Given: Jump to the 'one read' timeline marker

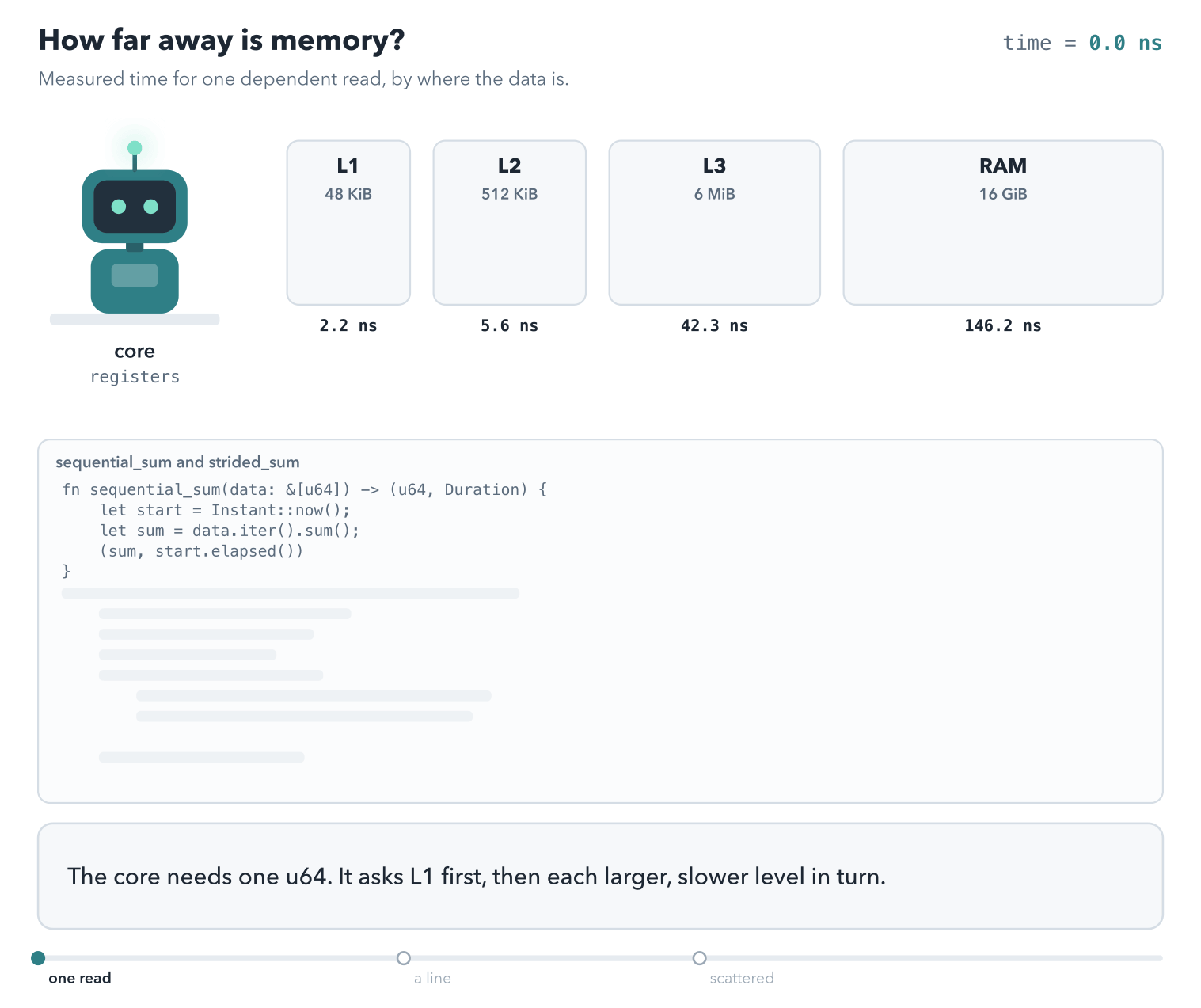Looking at the screenshot, I should tap(38, 958).
